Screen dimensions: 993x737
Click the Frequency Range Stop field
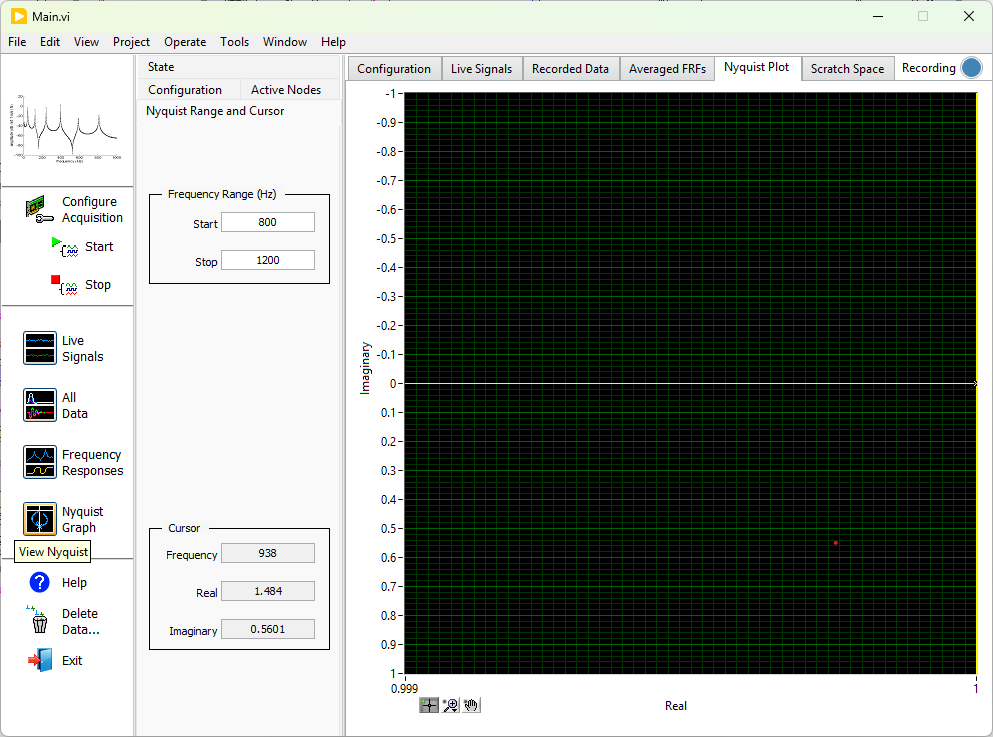click(x=268, y=260)
